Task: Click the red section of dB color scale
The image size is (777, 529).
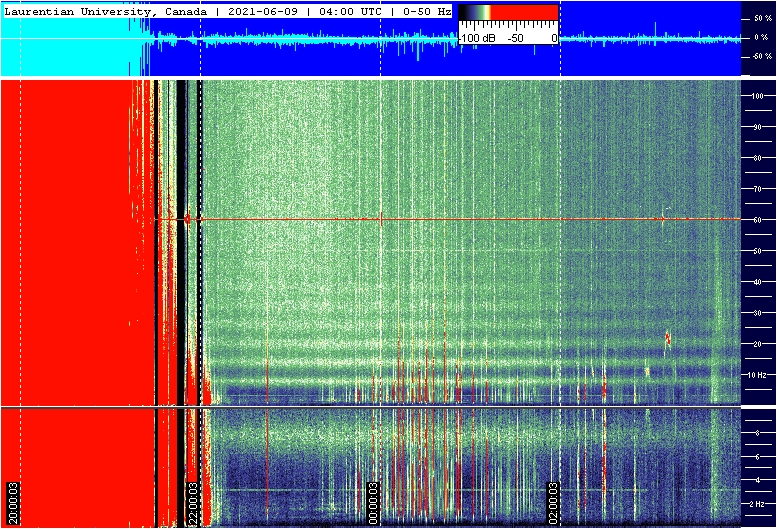Action: point(524,12)
